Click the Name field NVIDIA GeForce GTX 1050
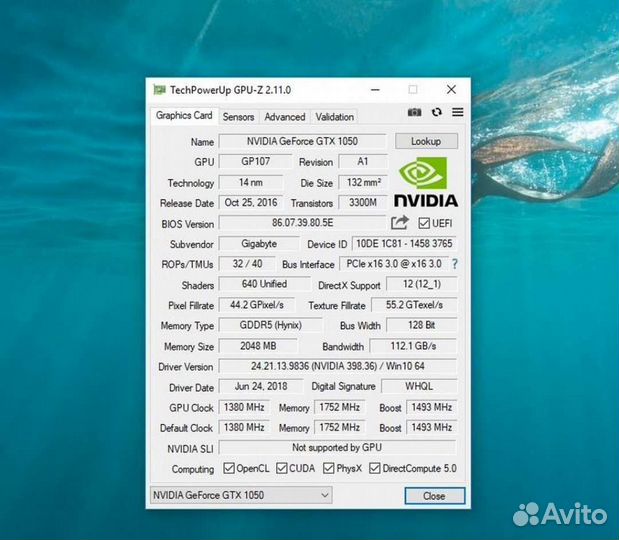This screenshot has width=619, height=540. click(302, 141)
